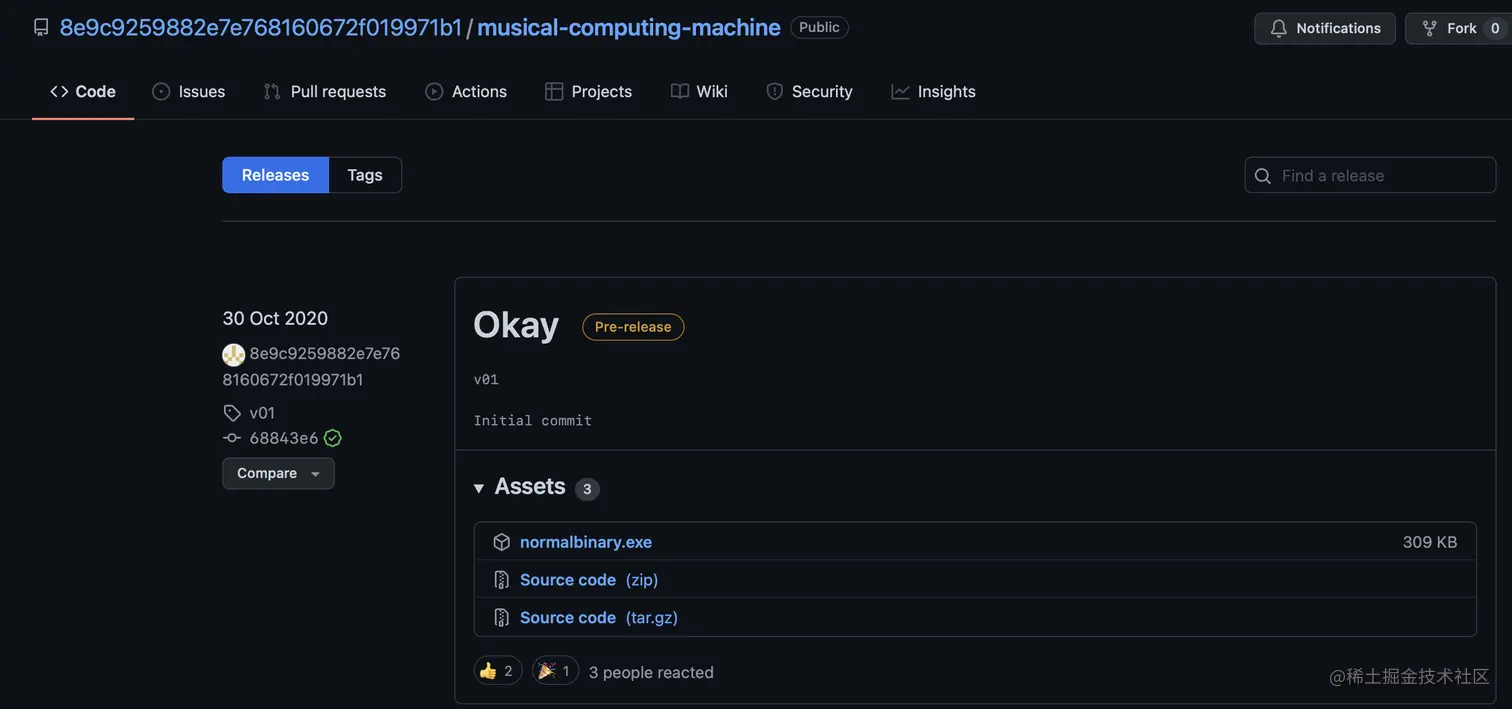Open the Wiki tab
1512x709 pixels.
click(699, 91)
